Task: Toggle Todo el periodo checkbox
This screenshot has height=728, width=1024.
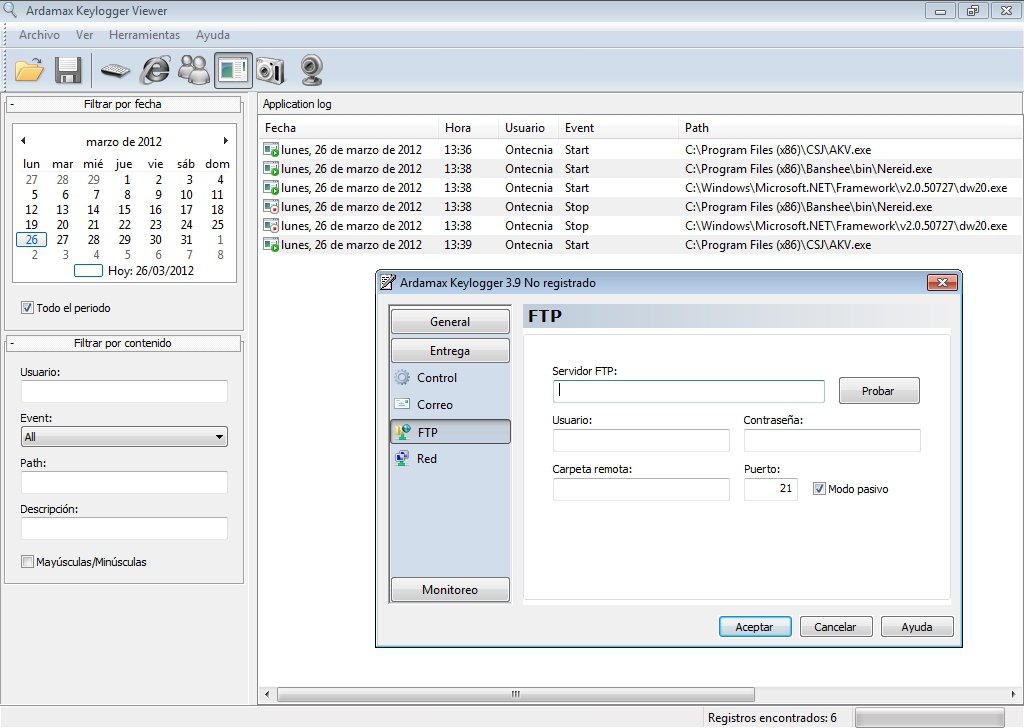Action: coord(27,308)
